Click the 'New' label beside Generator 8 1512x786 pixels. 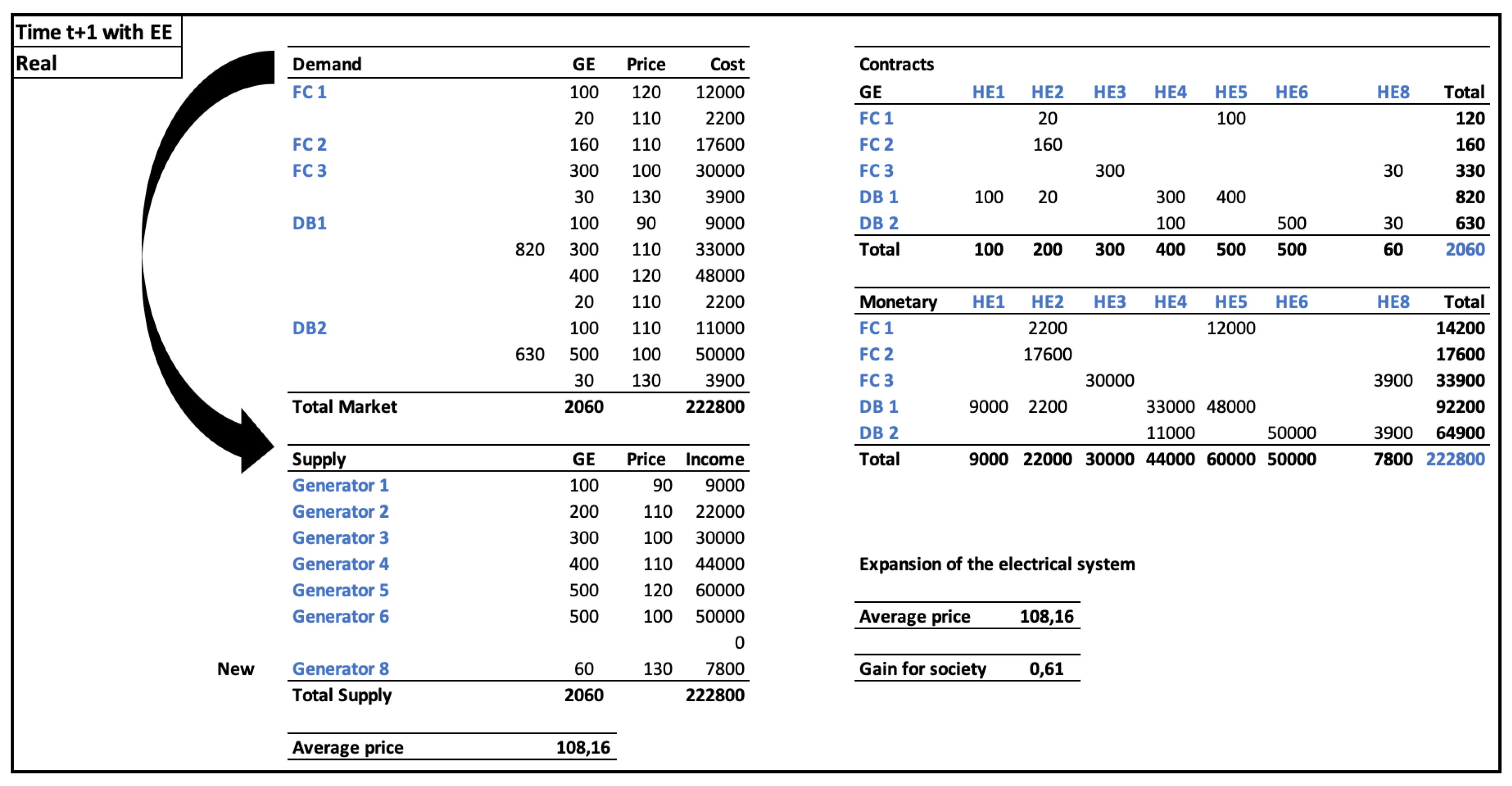235,669
